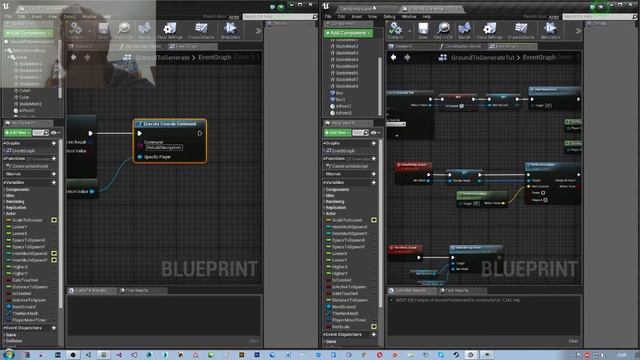Viewport: 640px width, 360px height.
Task: Click Windows Start button on taskbar
Action: (x=9, y=355)
